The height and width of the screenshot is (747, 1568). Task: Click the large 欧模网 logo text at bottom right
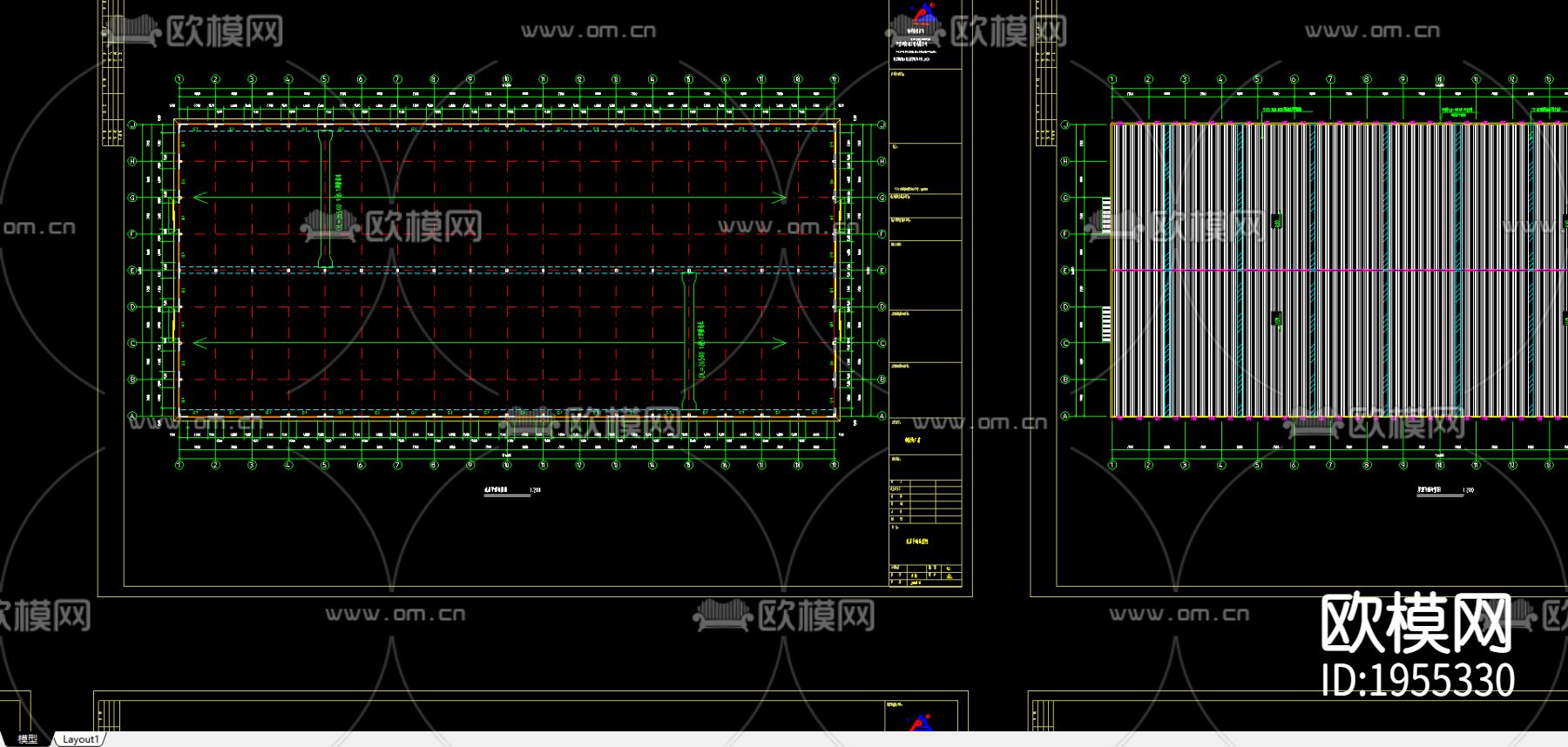point(1416,622)
